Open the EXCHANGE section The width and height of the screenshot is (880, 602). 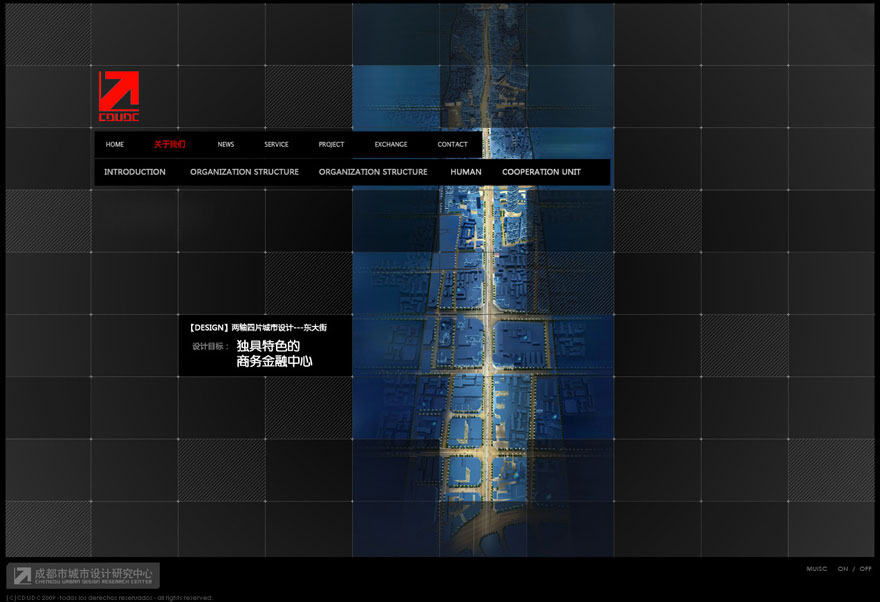tap(391, 144)
